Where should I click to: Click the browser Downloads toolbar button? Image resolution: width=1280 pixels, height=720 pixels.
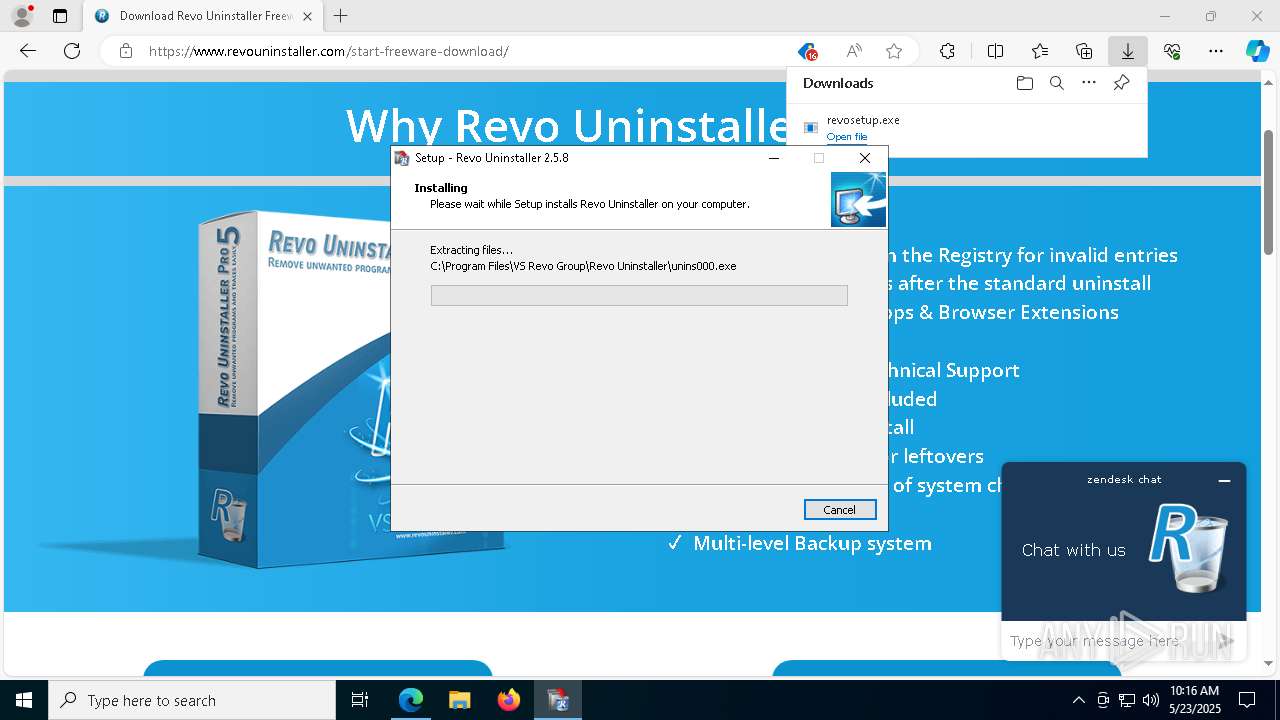[1127, 51]
